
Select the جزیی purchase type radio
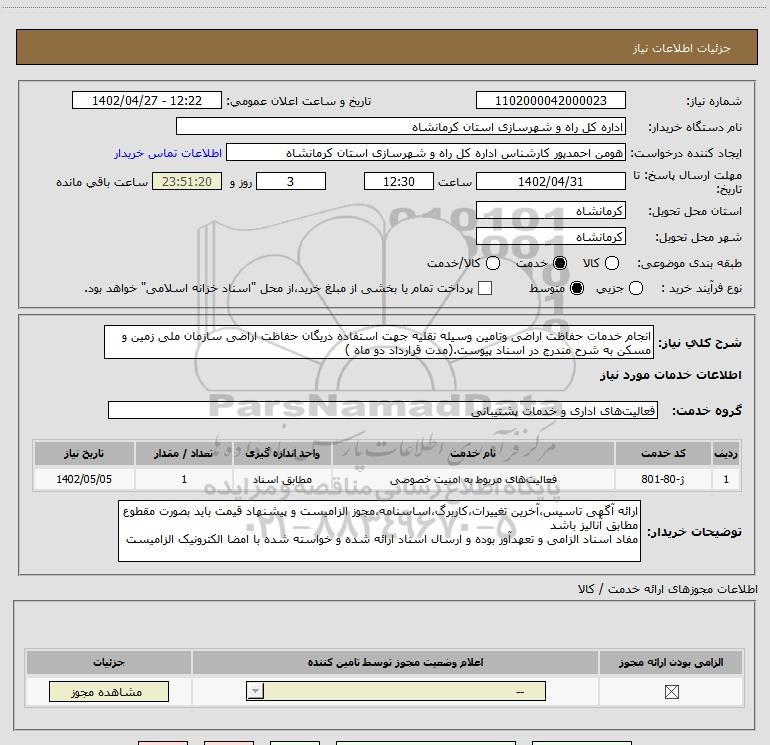pos(635,288)
